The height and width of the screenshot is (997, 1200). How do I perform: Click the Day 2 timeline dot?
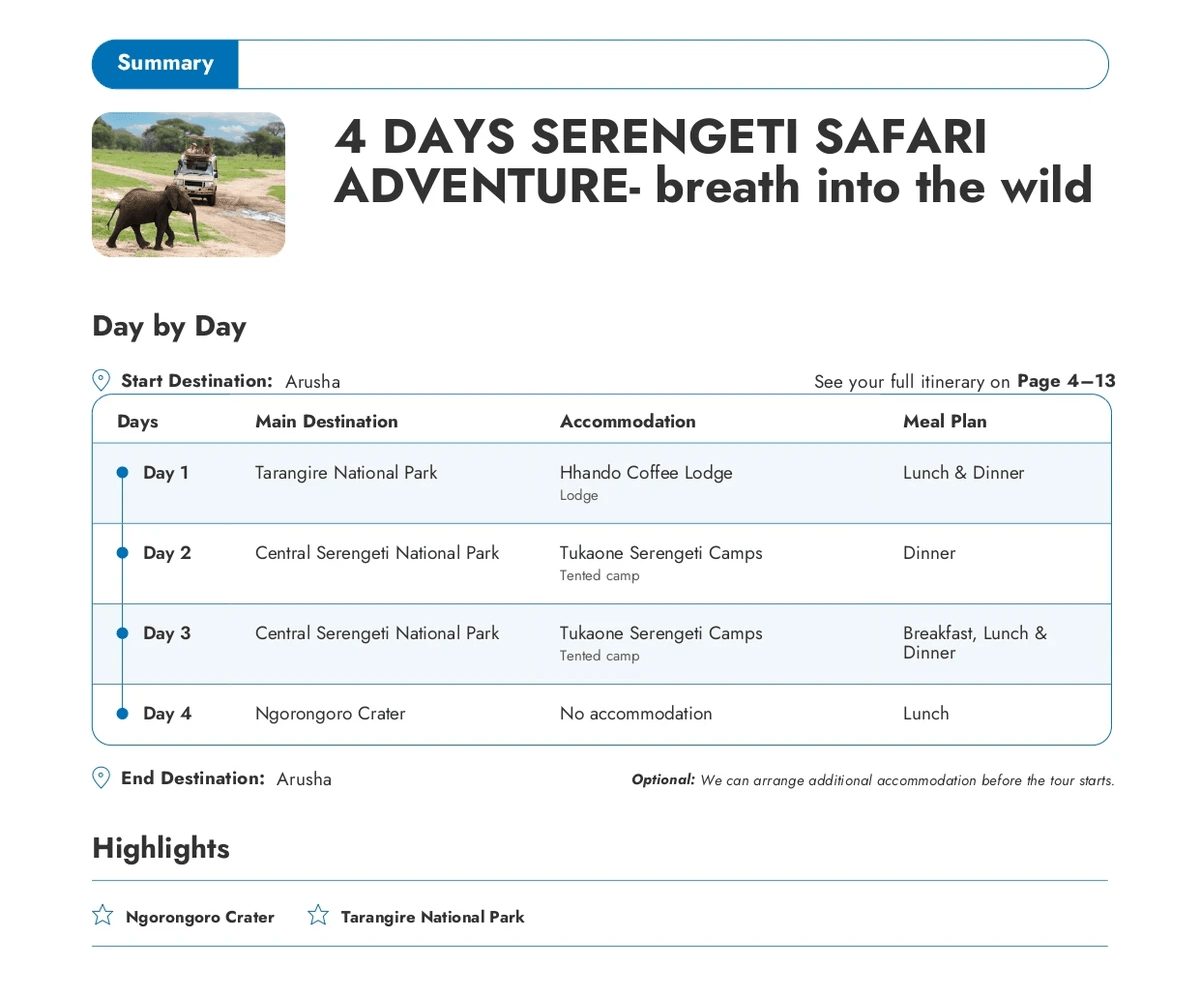122,552
